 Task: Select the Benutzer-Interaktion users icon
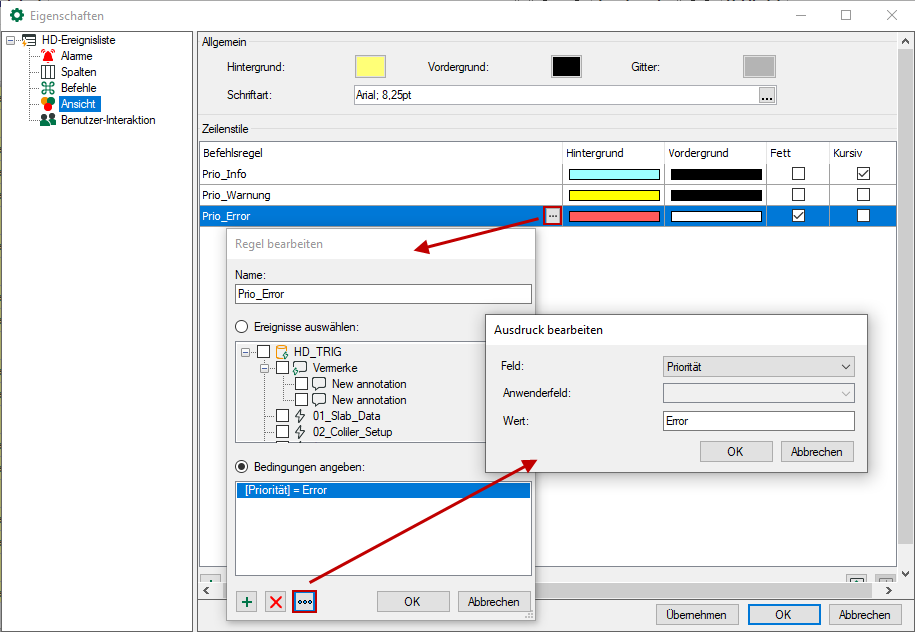(x=48, y=120)
